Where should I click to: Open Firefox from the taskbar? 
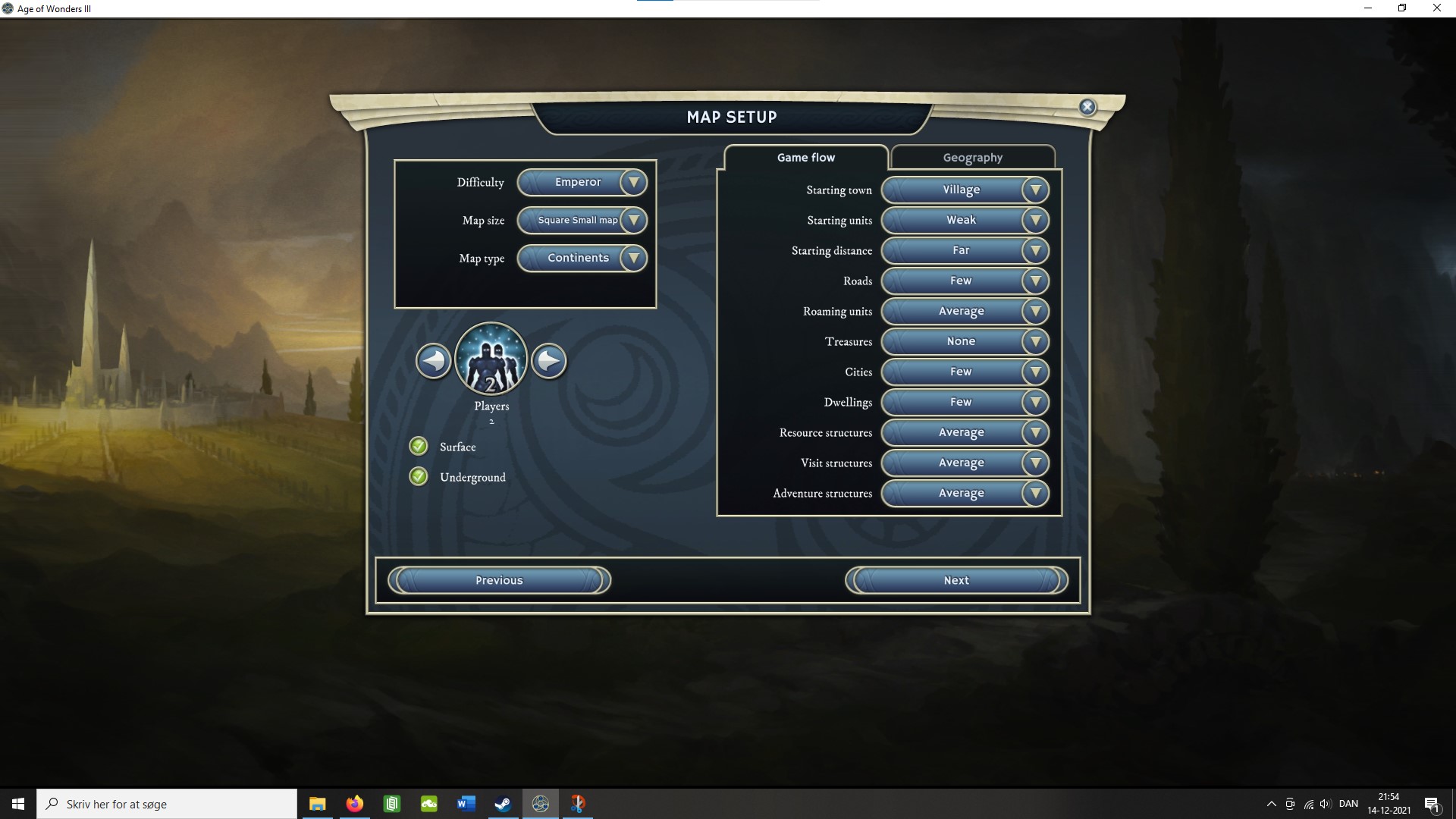355,804
